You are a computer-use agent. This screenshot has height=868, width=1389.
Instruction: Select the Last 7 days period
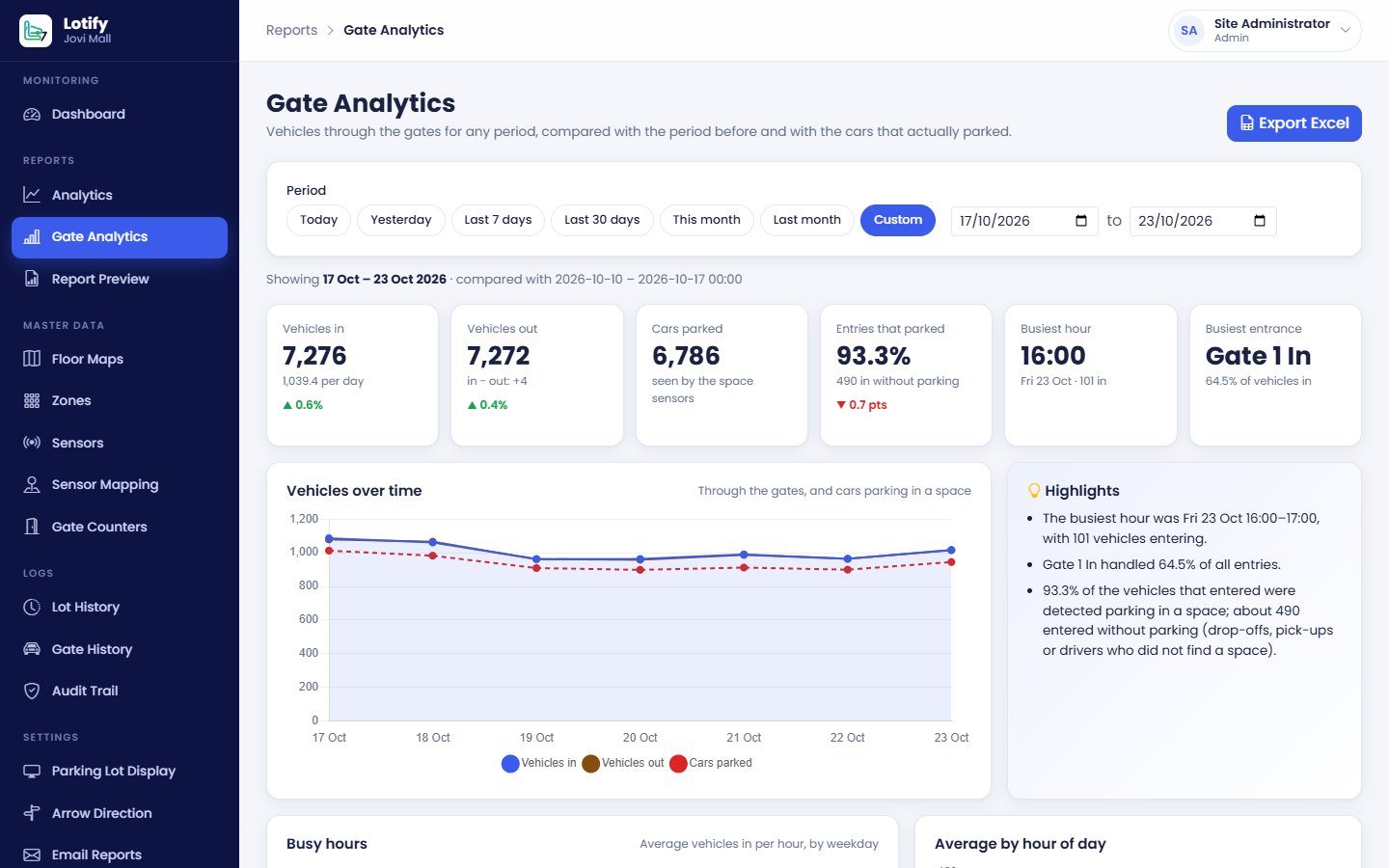pos(498,220)
